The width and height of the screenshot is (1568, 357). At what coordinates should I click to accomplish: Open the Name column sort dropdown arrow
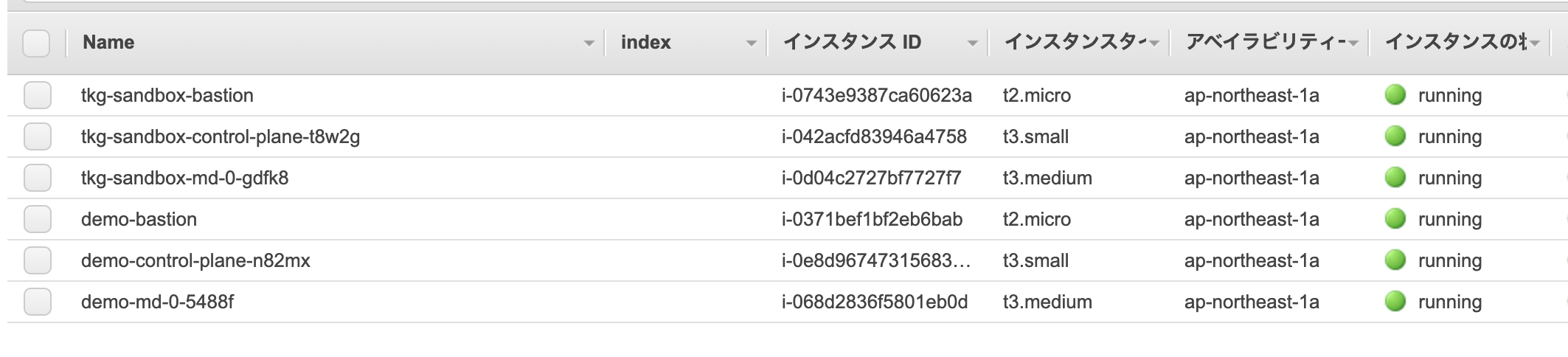(589, 44)
